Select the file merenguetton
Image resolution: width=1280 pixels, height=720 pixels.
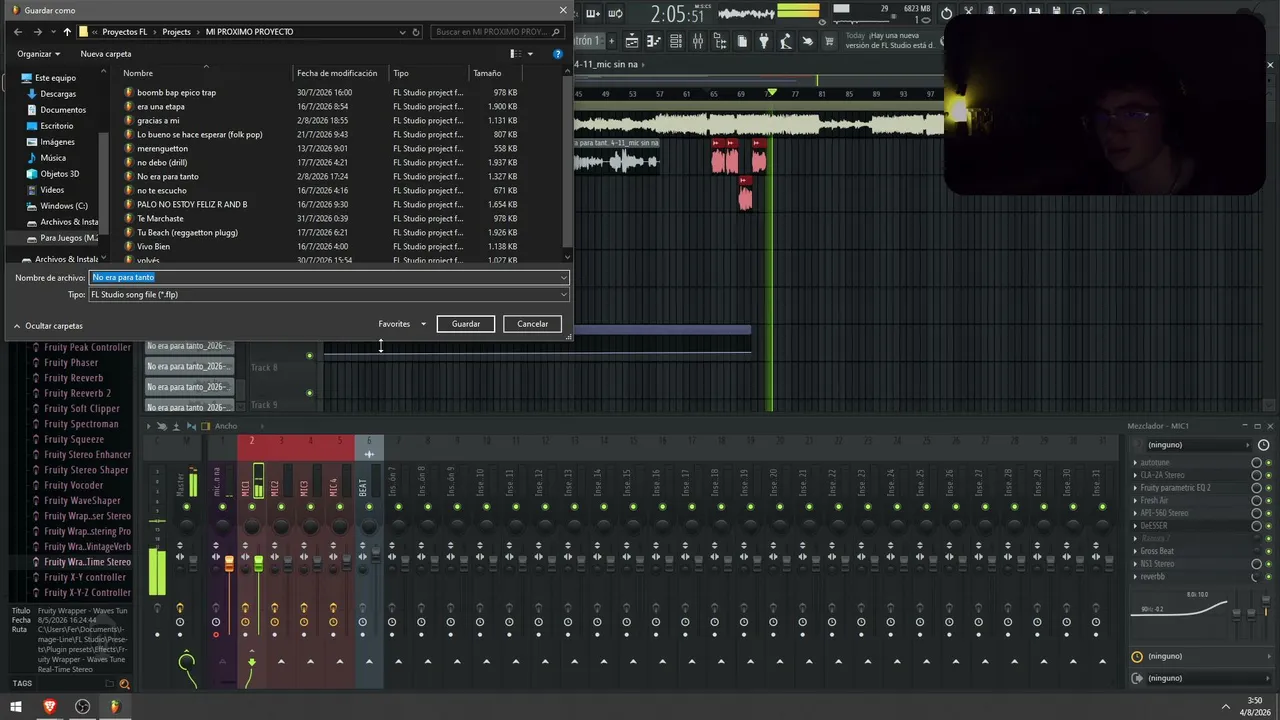[162, 148]
